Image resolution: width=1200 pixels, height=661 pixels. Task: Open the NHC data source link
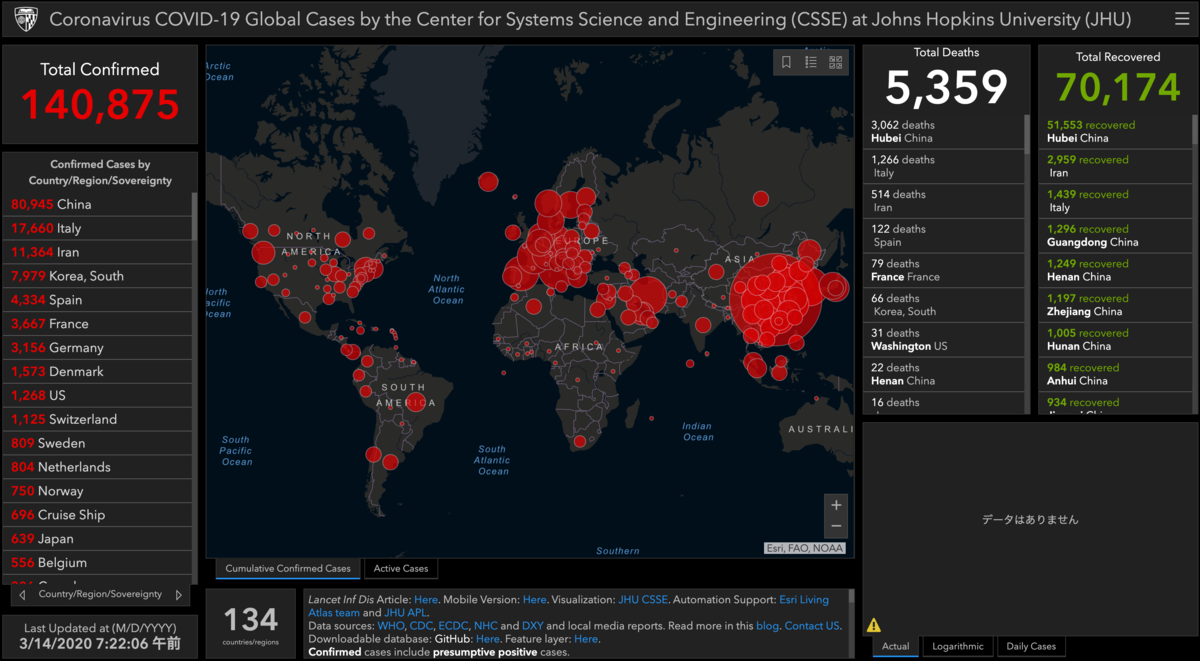click(485, 626)
